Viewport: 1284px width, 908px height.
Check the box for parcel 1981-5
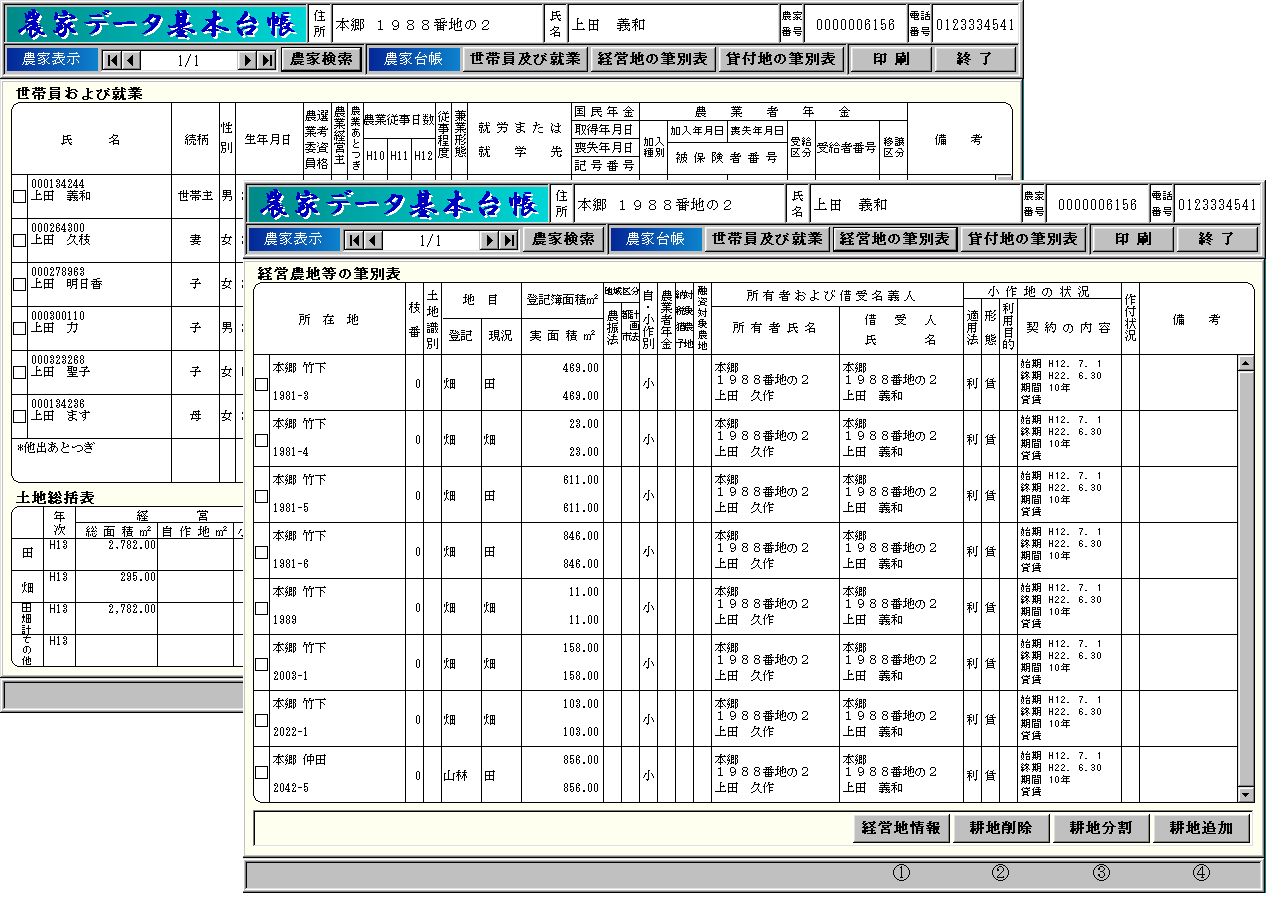click(x=261, y=496)
